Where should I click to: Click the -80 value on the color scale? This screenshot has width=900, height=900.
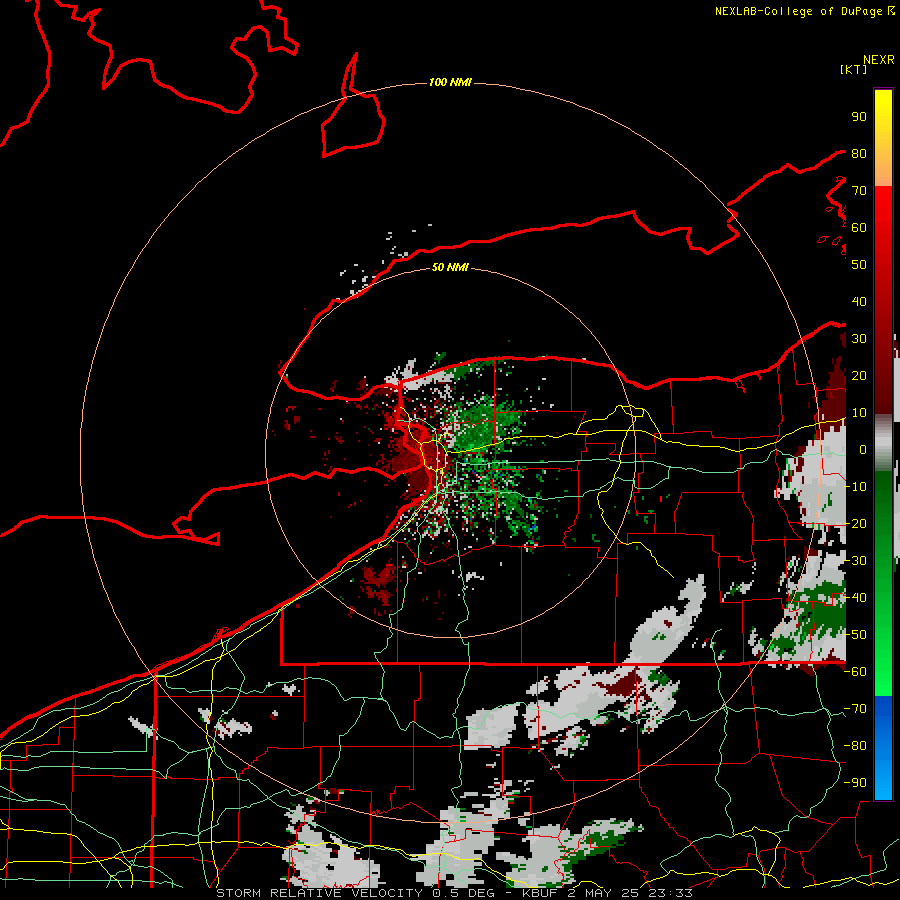coord(855,746)
